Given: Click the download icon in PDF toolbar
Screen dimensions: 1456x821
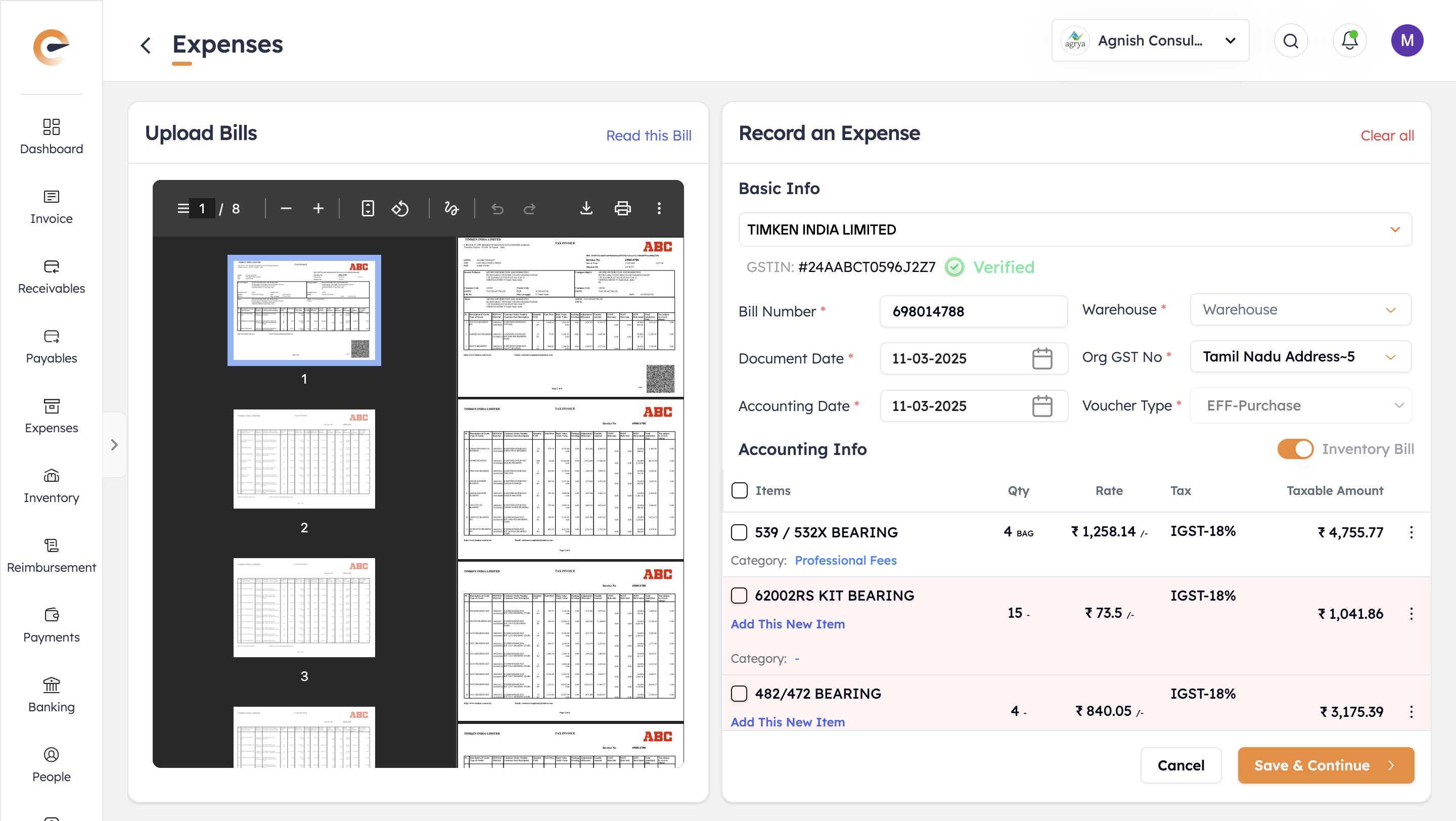Looking at the screenshot, I should click(586, 208).
